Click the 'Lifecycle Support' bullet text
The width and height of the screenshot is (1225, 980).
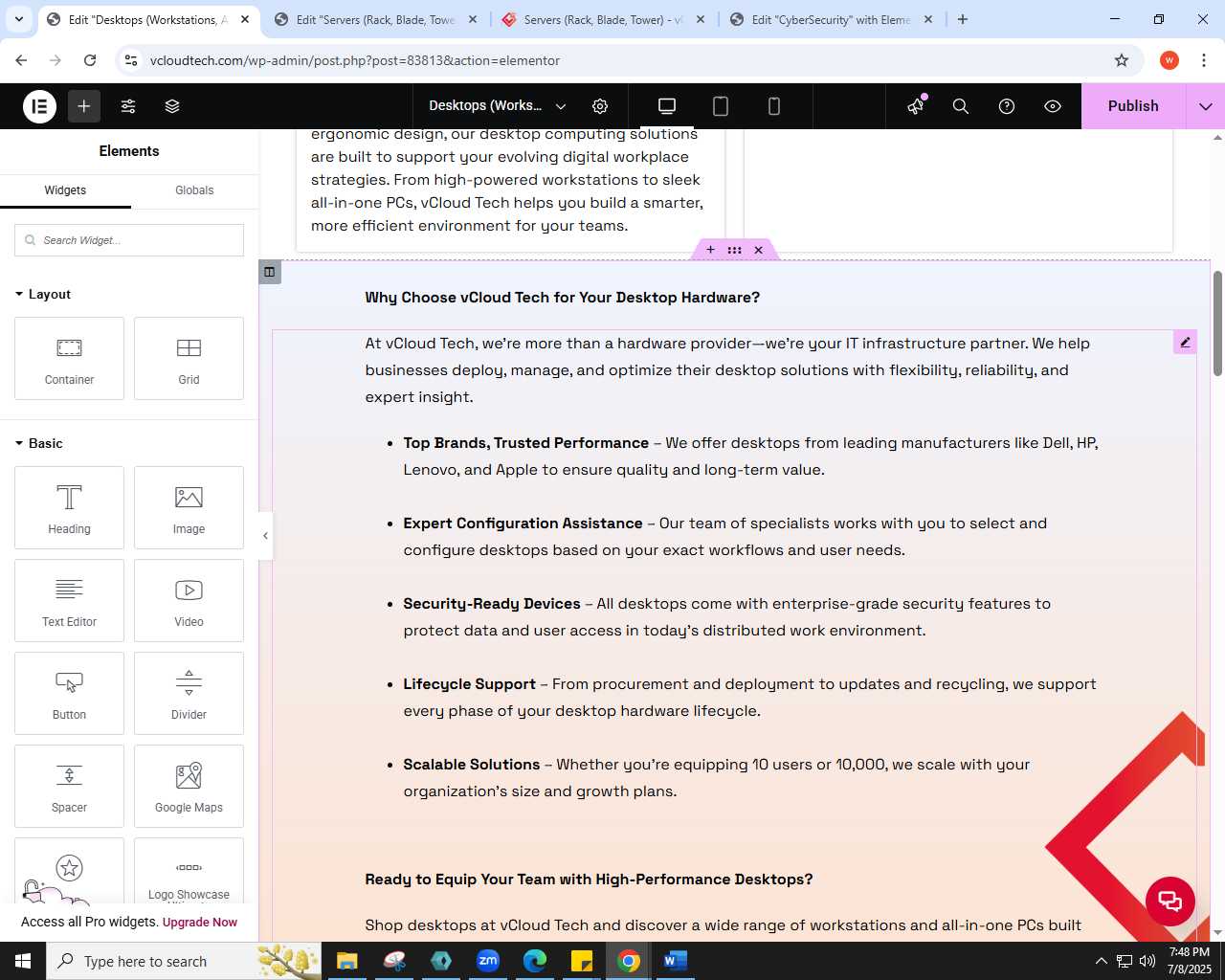click(x=470, y=684)
